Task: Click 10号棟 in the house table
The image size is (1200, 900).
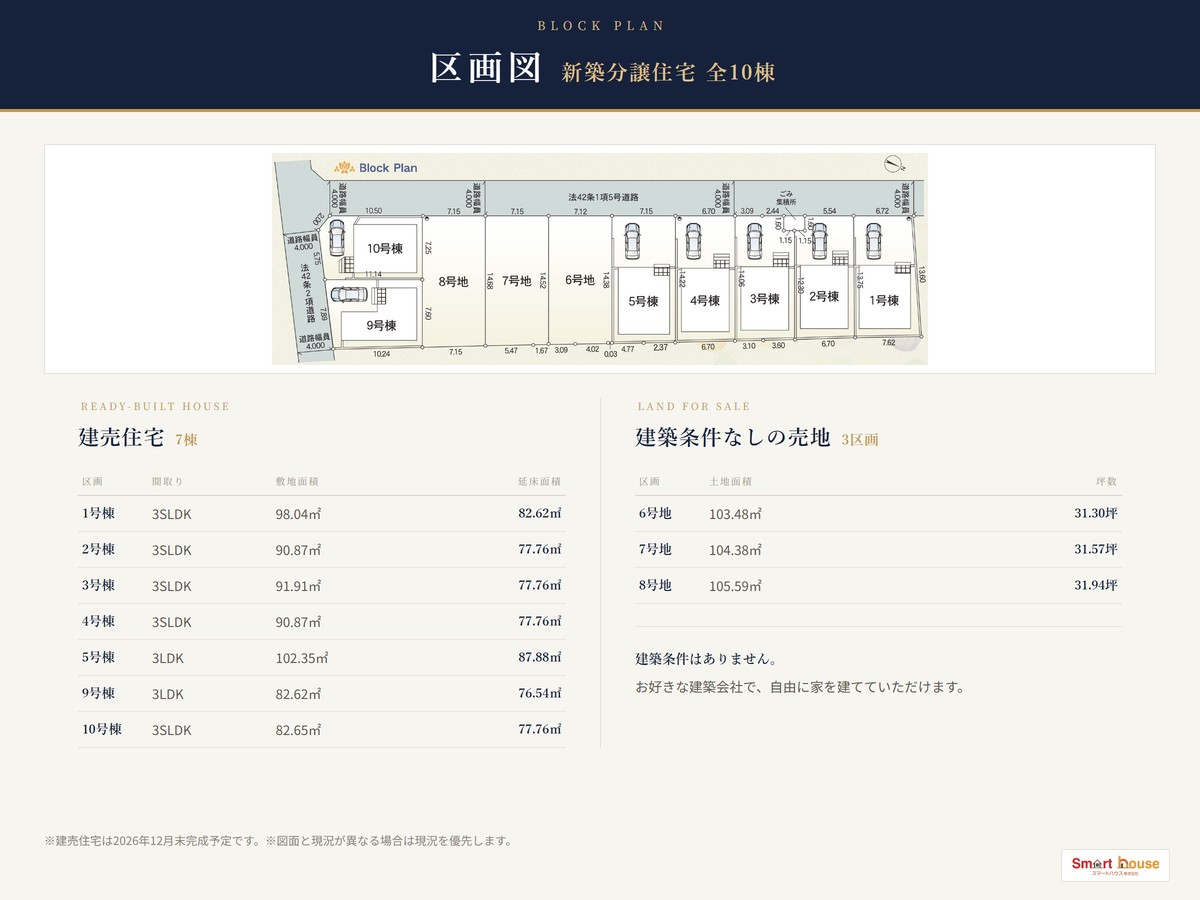Action: coord(101,729)
